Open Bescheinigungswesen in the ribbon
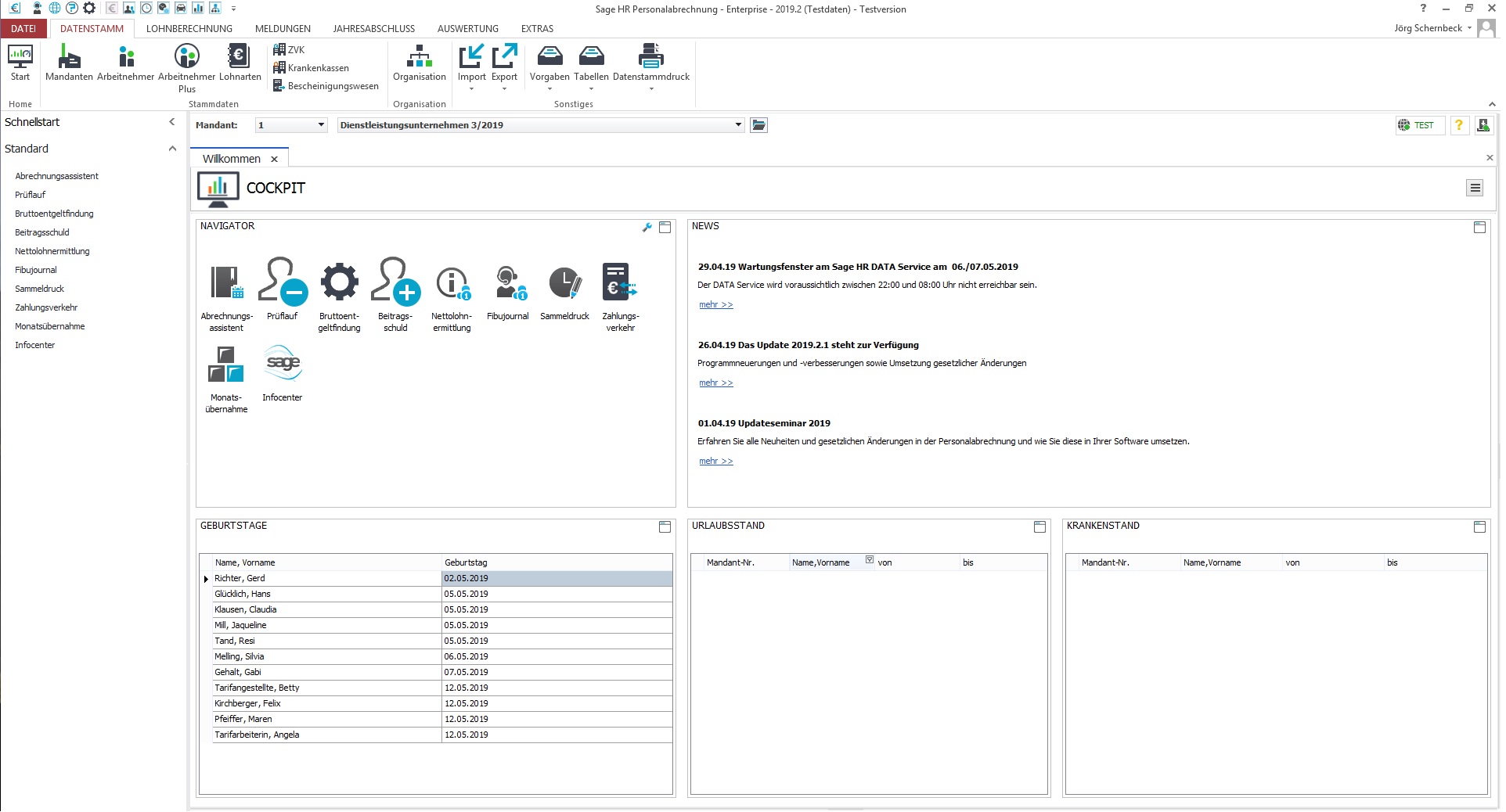 click(x=326, y=86)
